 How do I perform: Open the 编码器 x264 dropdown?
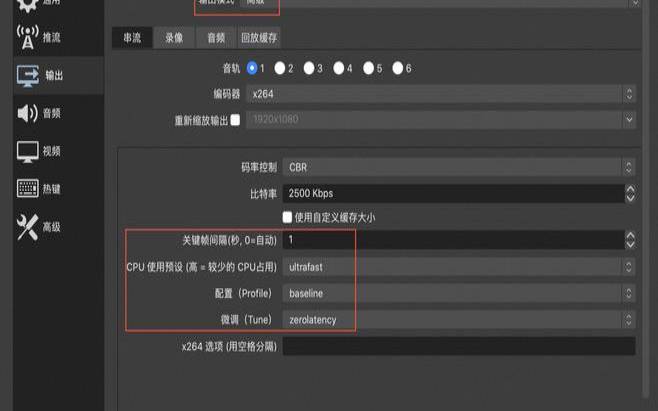pyautogui.click(x=441, y=94)
